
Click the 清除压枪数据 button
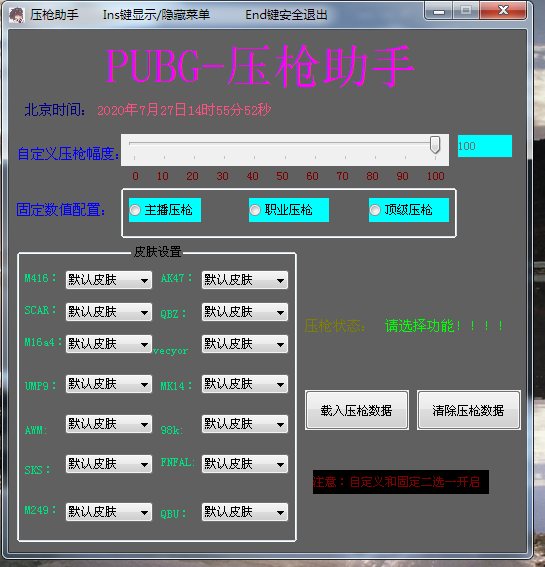469,410
